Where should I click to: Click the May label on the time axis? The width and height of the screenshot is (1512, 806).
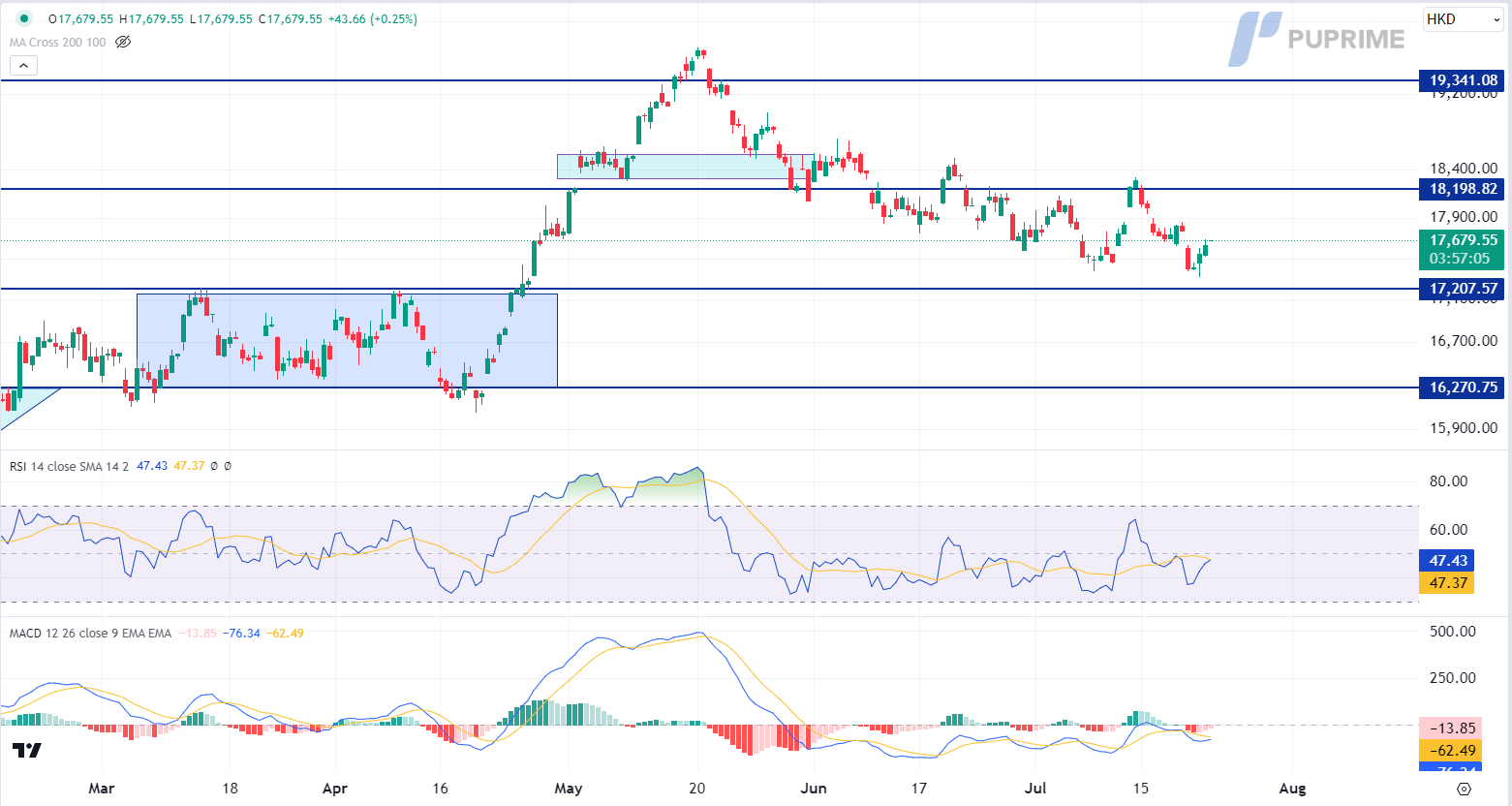point(569,789)
